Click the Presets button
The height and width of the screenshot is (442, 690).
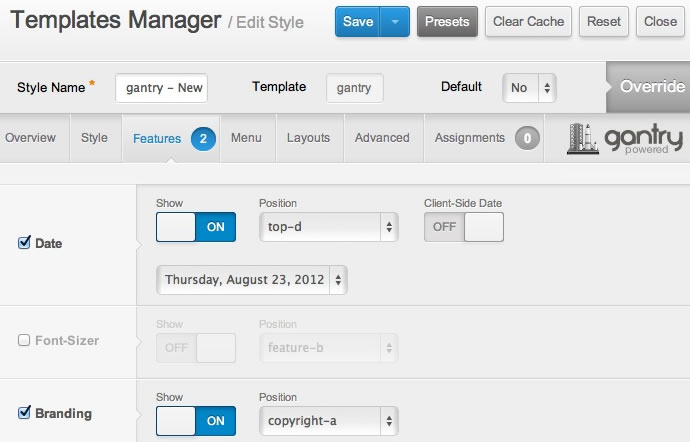[x=447, y=22]
